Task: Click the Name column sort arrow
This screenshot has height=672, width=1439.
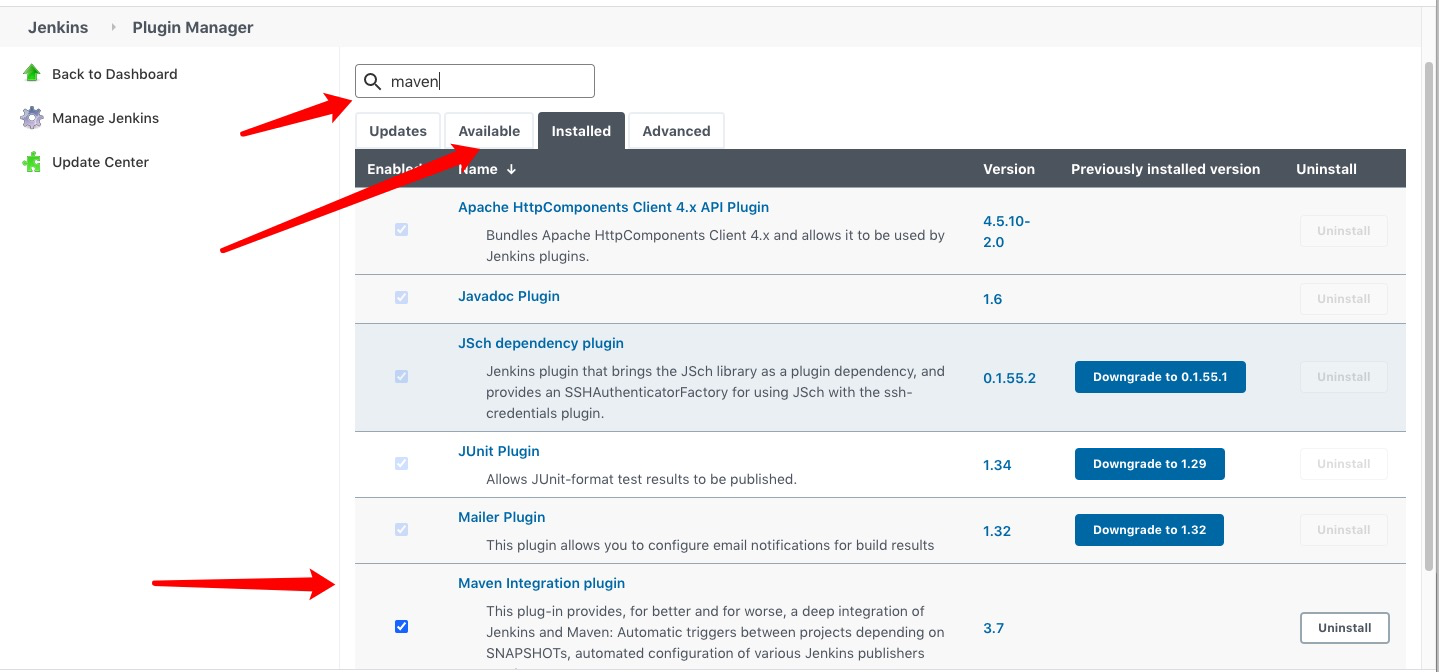Action: point(511,169)
